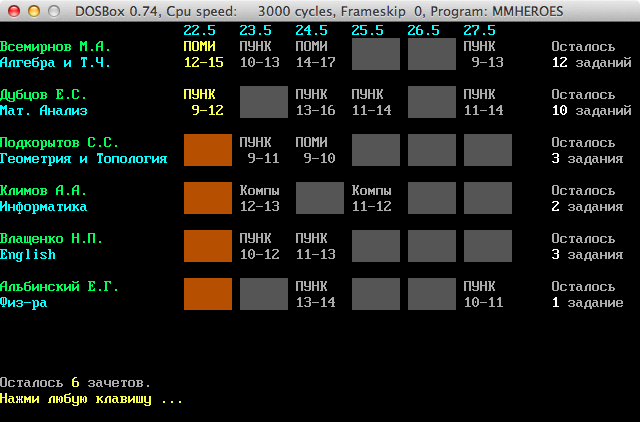Select professor name Дубцов Е.С.
The width and height of the screenshot is (640, 422).
(x=43, y=95)
